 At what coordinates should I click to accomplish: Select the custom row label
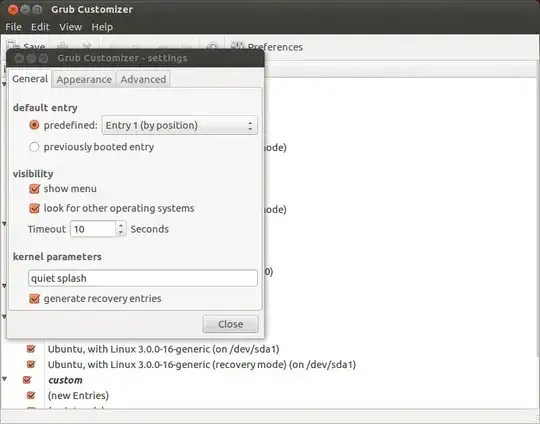(x=65, y=380)
